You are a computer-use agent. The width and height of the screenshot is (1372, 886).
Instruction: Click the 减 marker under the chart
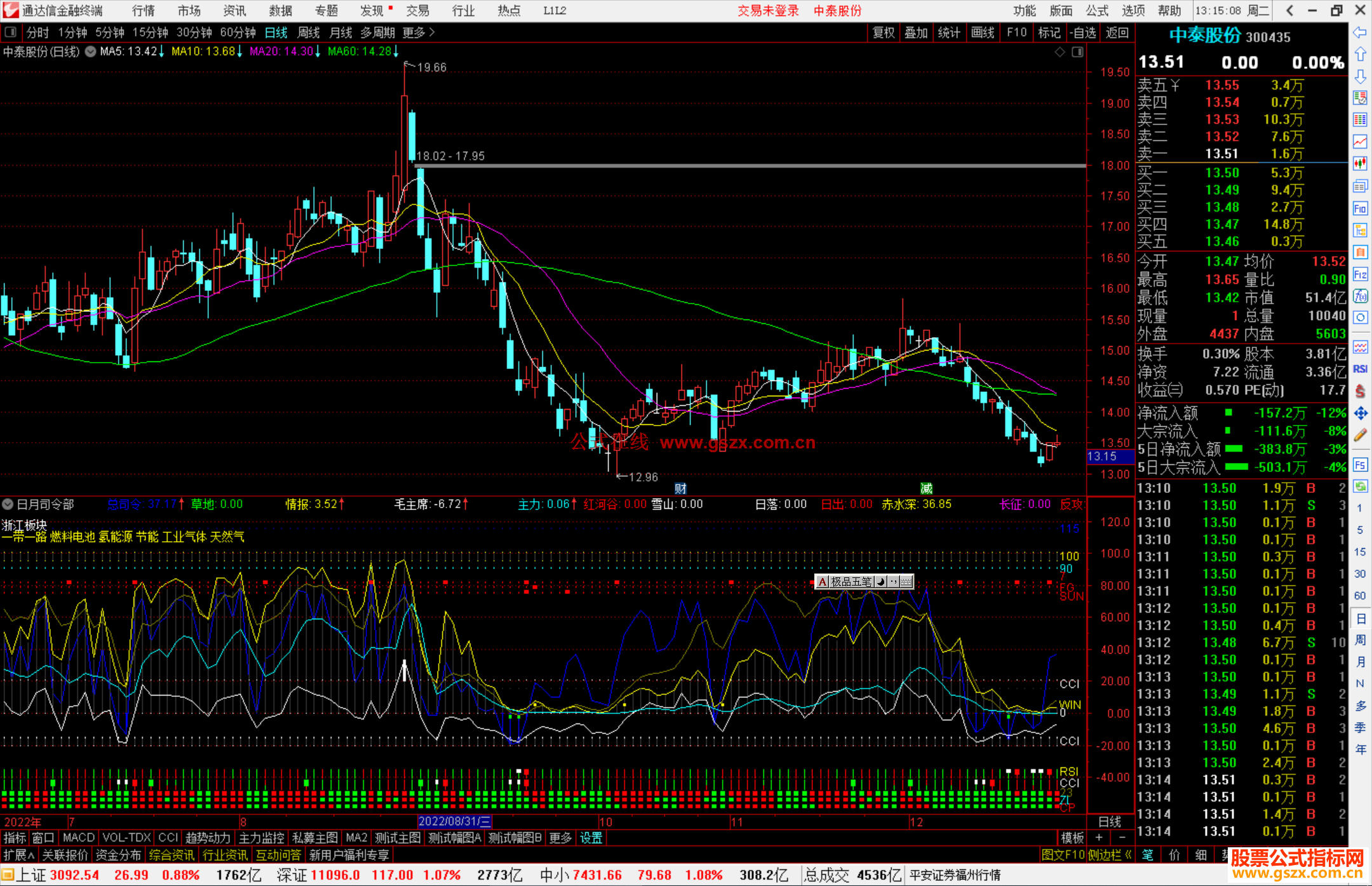click(927, 488)
